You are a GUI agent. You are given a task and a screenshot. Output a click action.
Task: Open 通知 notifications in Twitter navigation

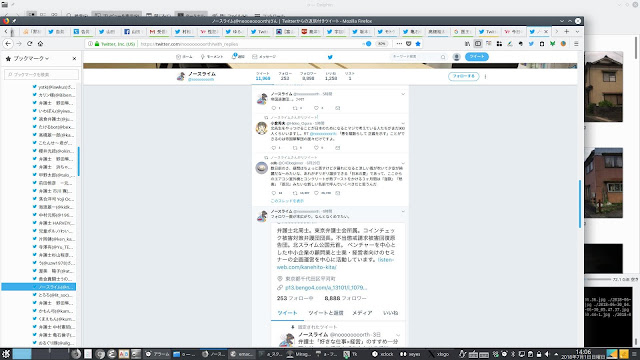click(x=238, y=57)
